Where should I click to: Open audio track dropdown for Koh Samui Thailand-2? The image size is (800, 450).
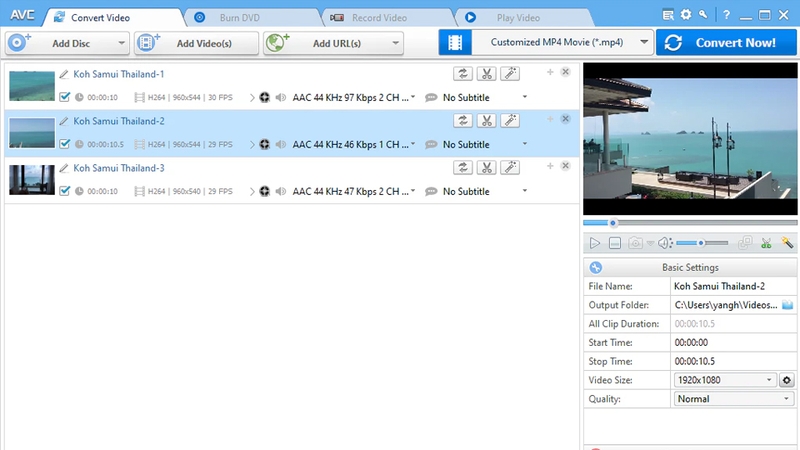click(413, 144)
